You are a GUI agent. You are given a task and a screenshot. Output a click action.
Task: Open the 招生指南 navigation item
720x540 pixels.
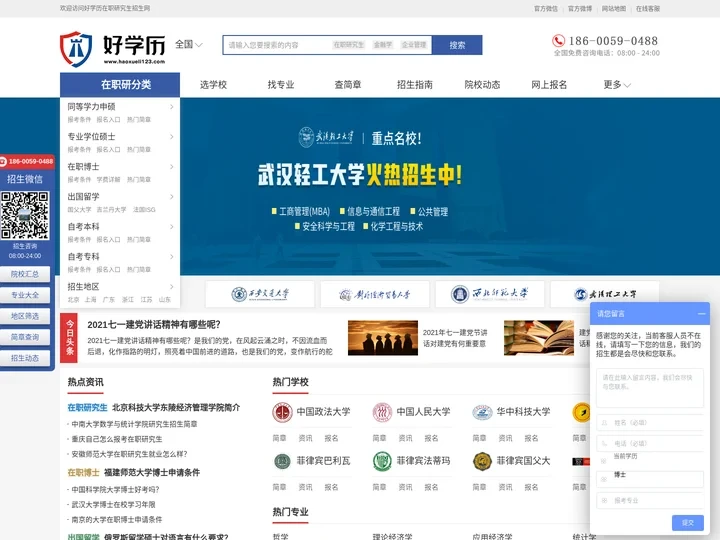click(415, 85)
